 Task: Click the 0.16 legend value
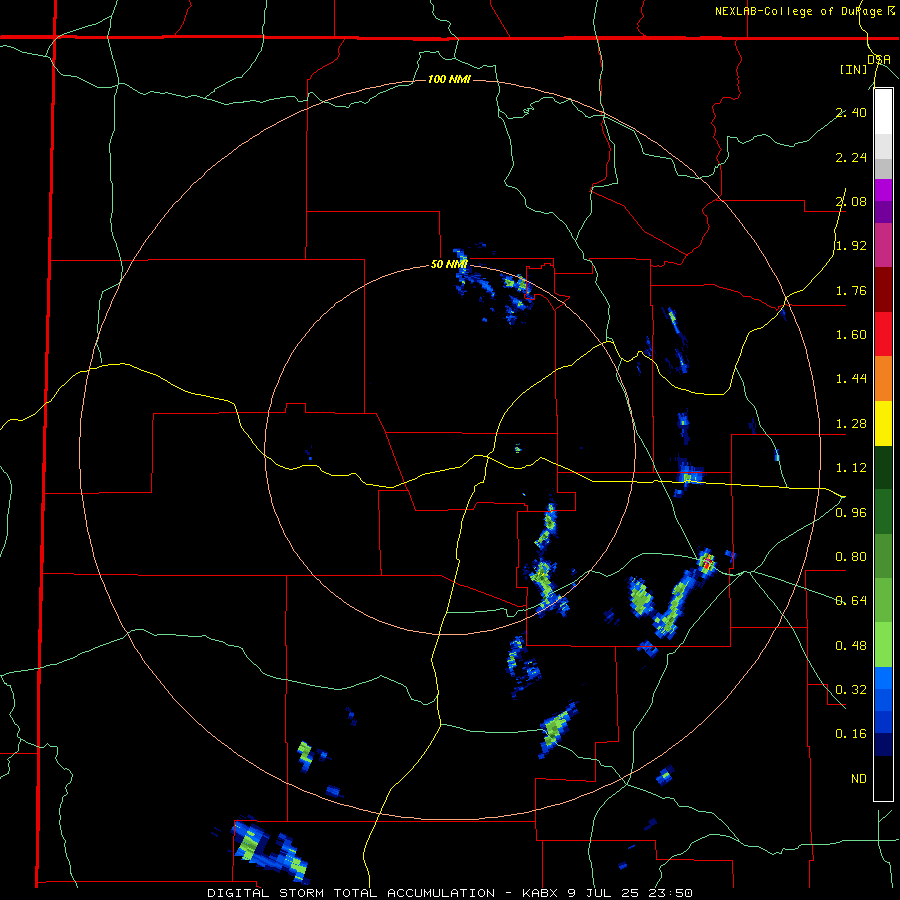(851, 734)
